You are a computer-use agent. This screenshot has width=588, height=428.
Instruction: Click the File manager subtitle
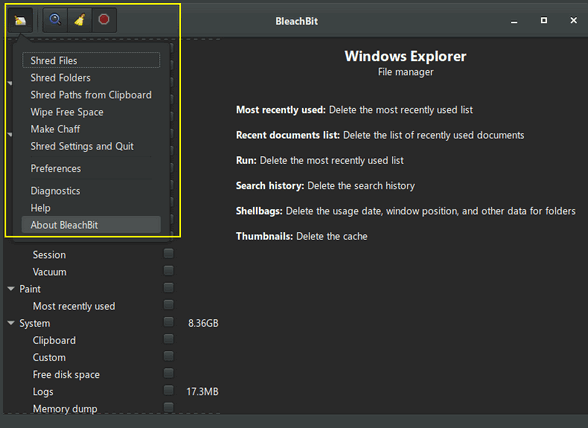405,72
